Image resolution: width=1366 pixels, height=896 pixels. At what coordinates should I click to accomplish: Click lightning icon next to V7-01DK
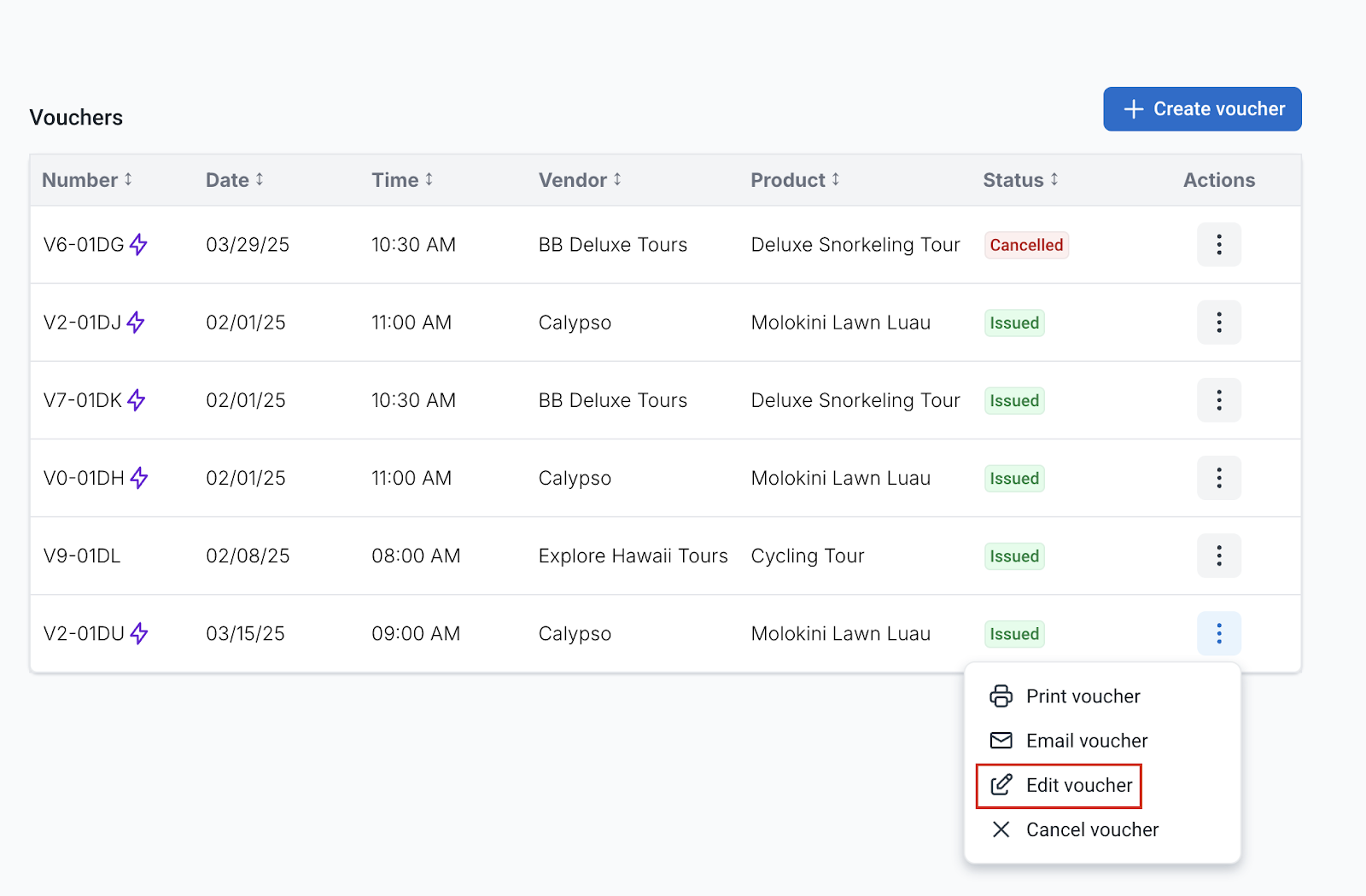click(x=137, y=400)
